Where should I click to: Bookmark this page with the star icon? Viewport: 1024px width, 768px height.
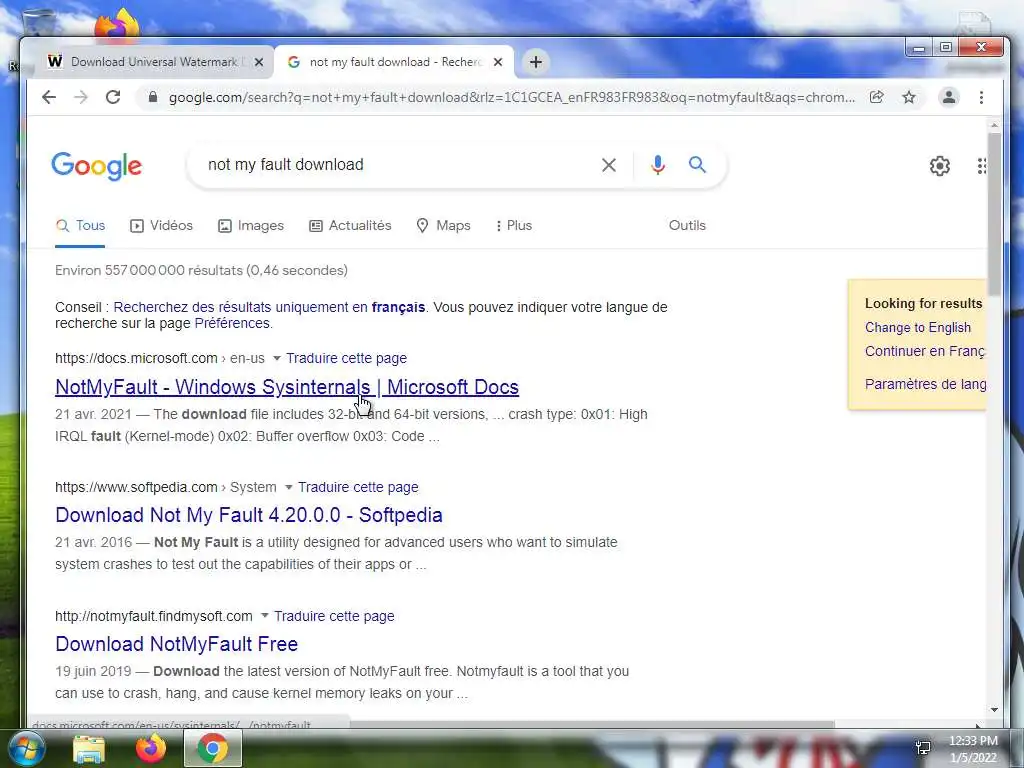908,97
